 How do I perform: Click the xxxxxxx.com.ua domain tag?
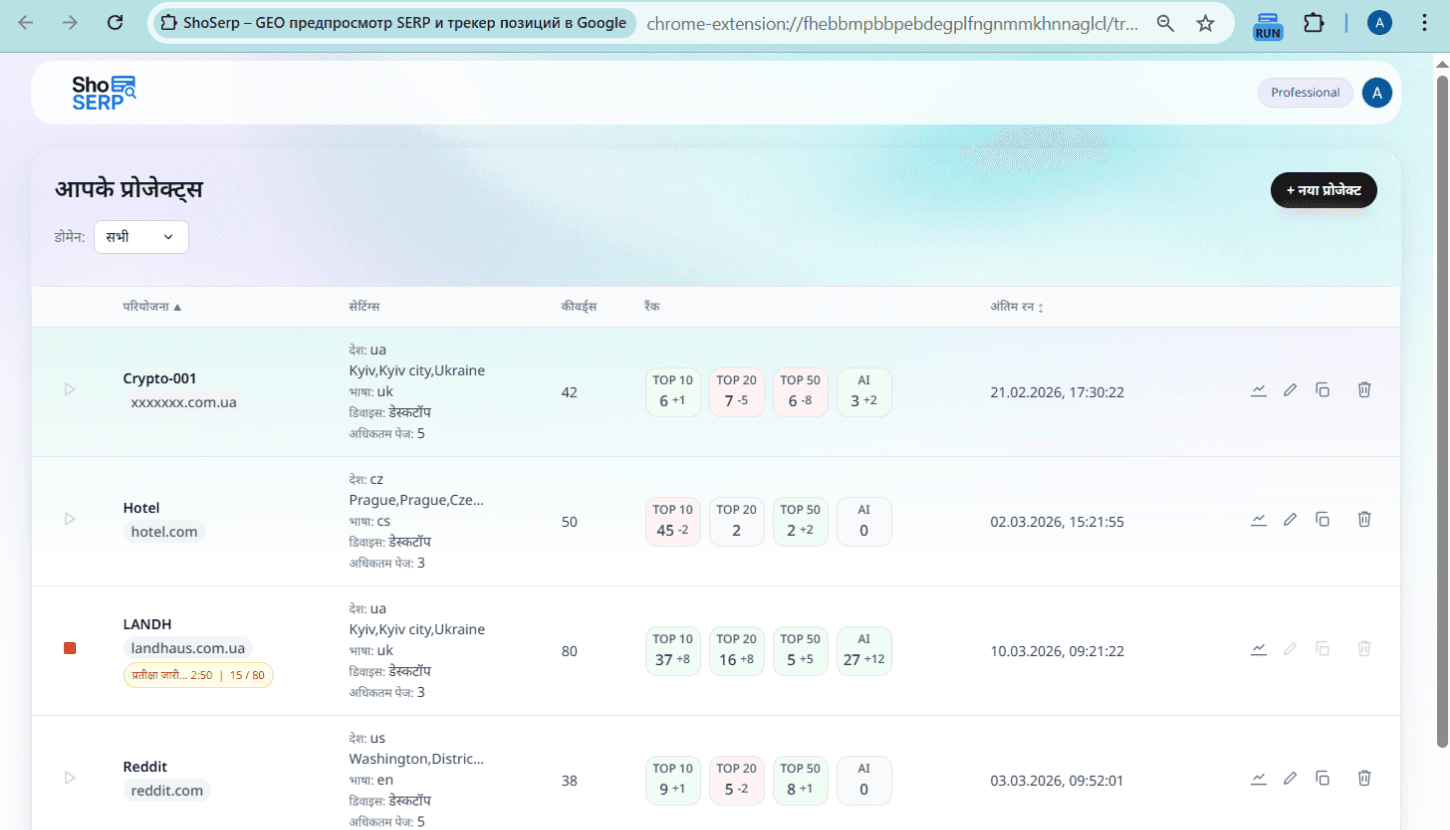click(184, 402)
